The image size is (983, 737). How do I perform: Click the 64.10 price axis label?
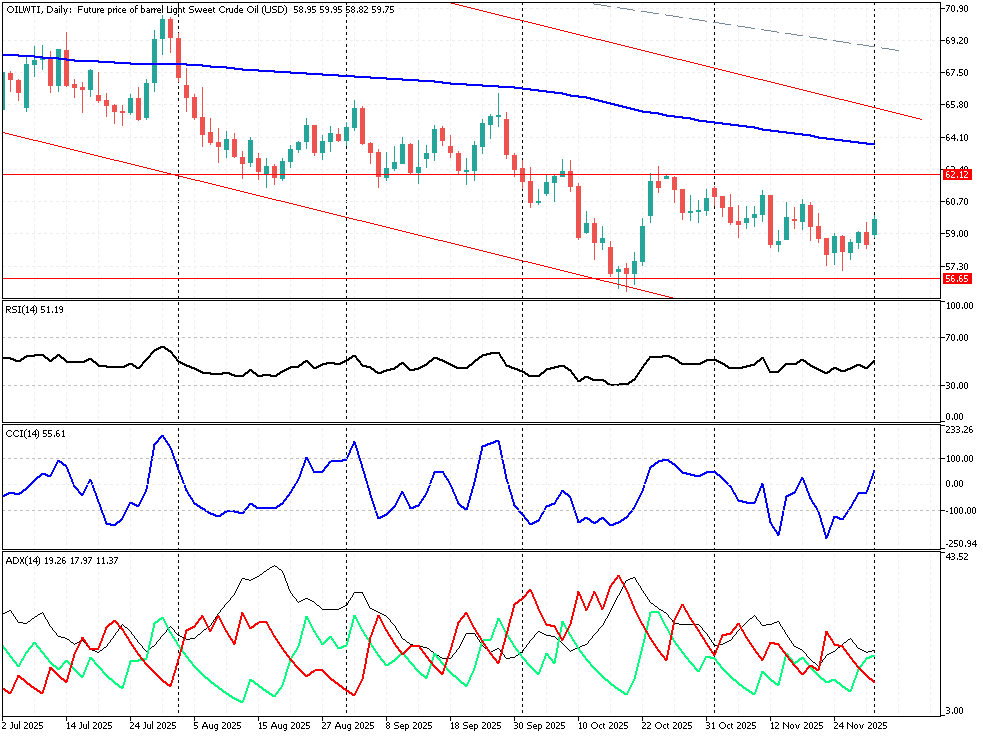pos(957,138)
